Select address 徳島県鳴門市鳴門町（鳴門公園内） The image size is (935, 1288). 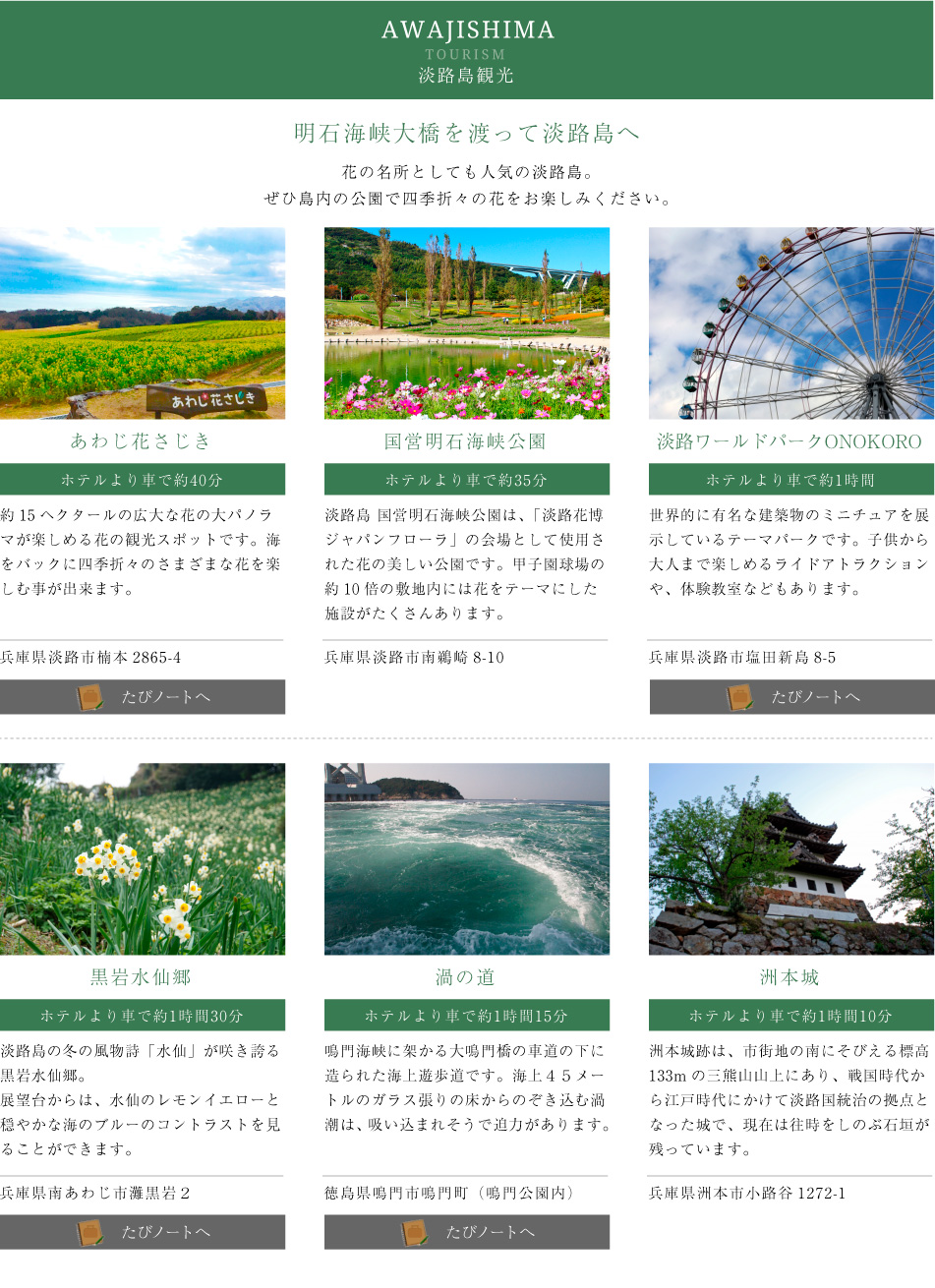pos(449,1194)
